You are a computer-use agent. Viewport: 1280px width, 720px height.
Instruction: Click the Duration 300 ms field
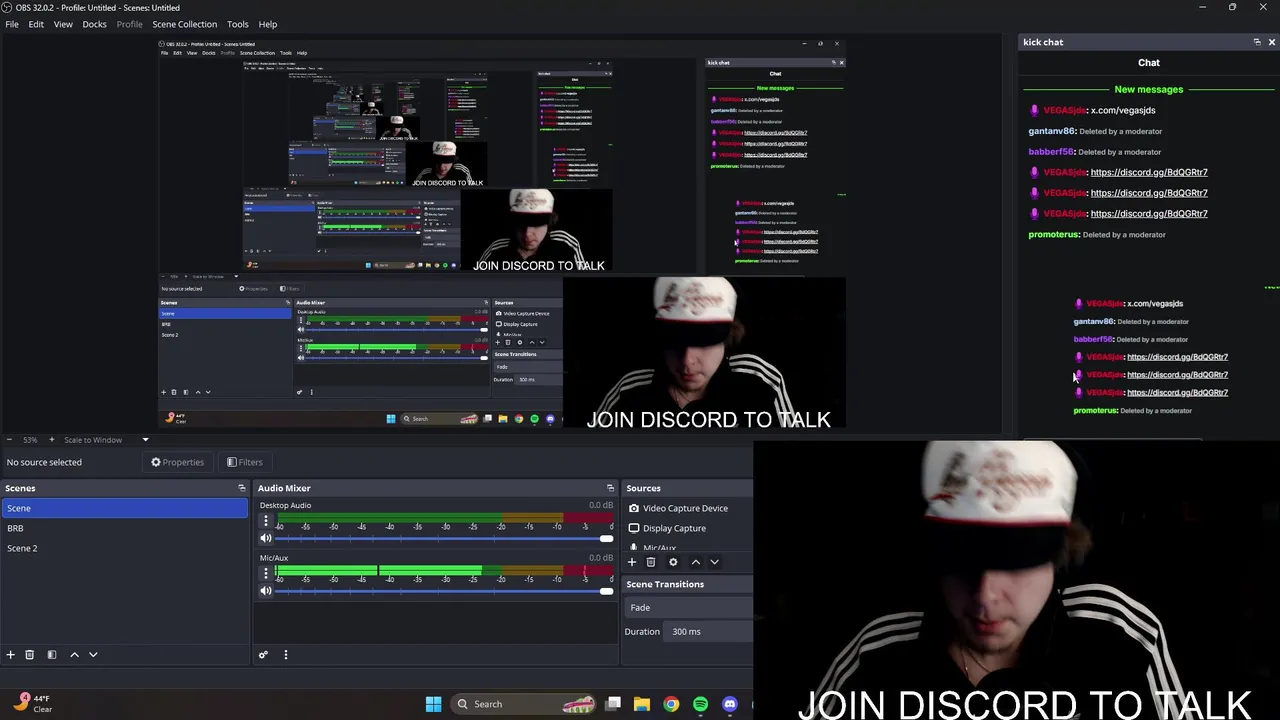click(x=710, y=631)
